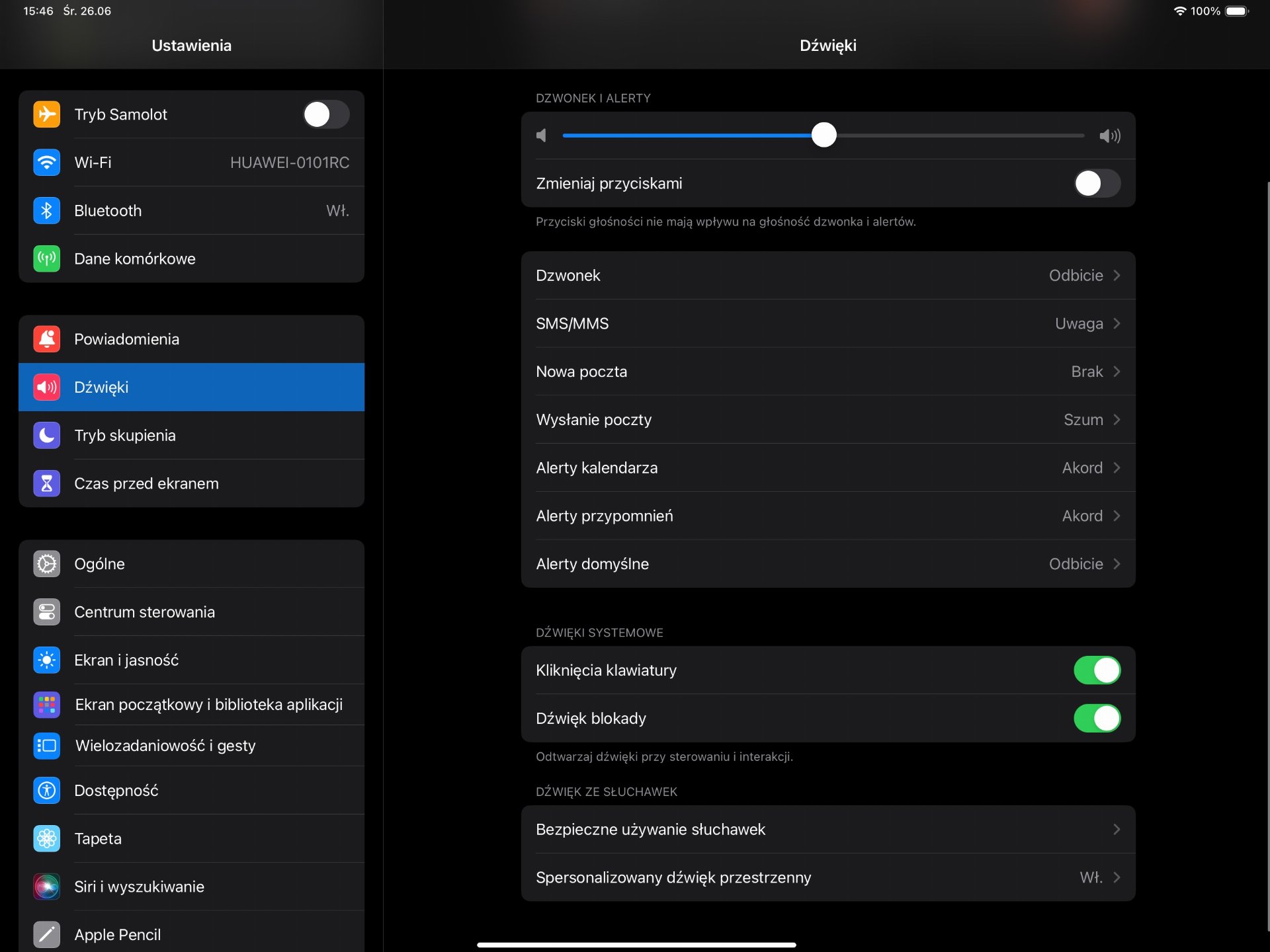Select Ogólne in the sidebar

(191, 564)
